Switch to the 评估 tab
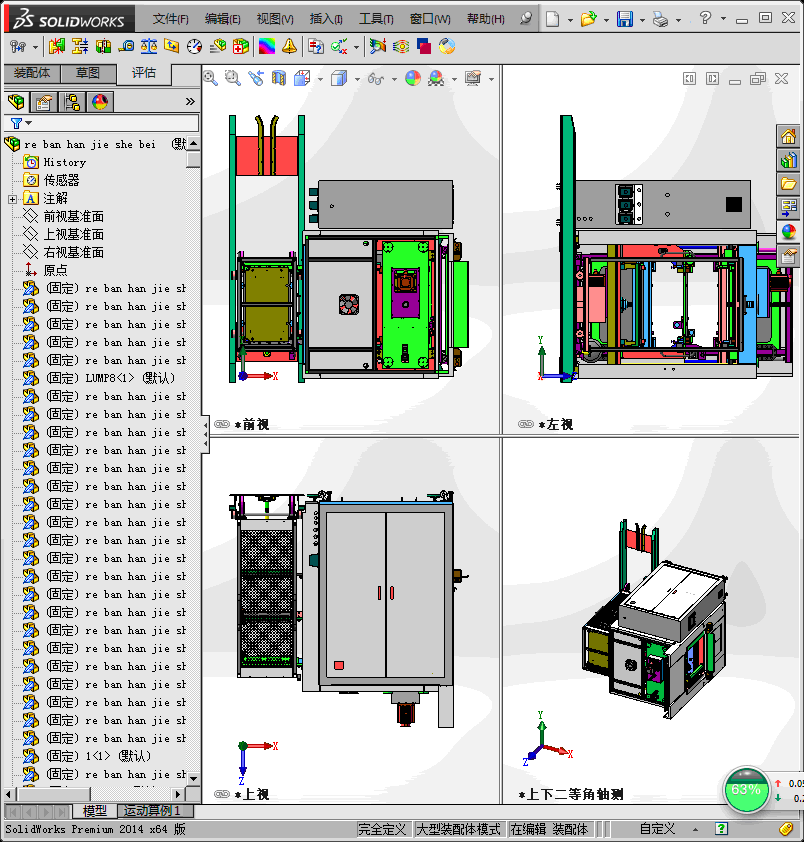The height and width of the screenshot is (842, 804). tap(144, 74)
